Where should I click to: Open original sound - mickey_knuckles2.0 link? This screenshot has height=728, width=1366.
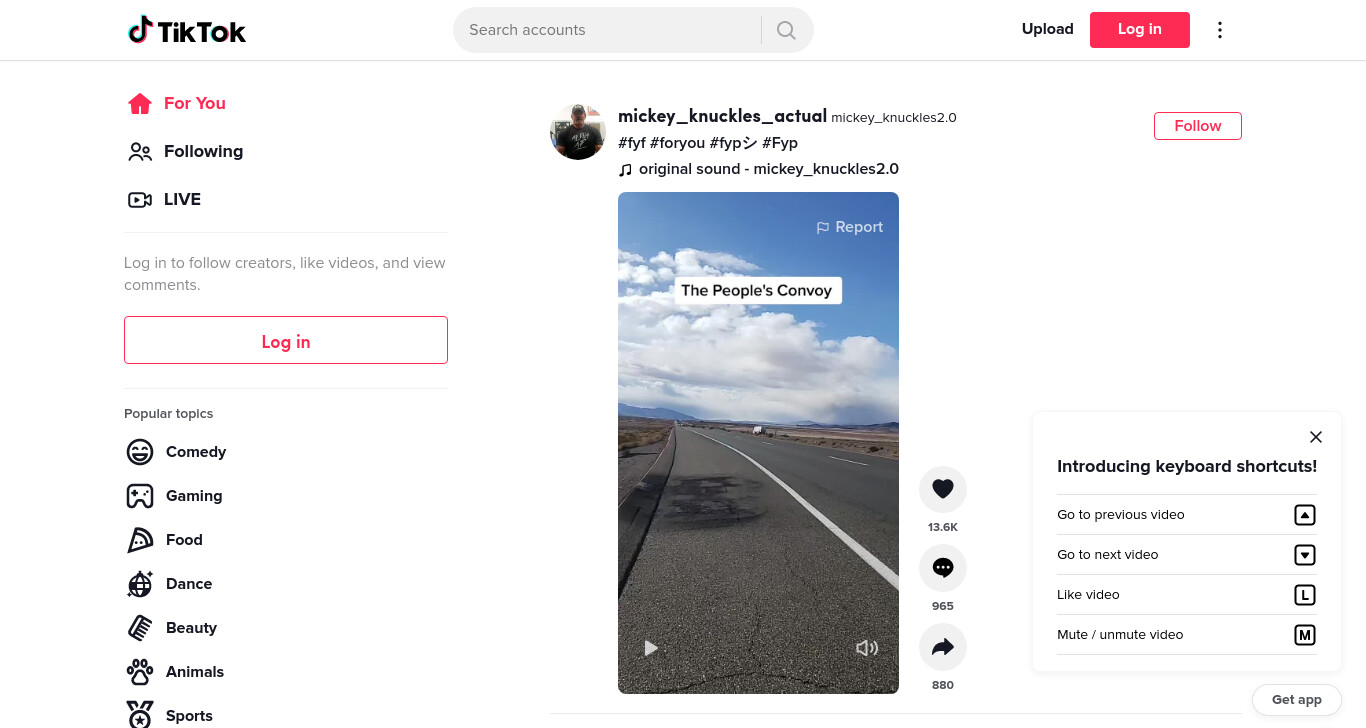(x=758, y=169)
